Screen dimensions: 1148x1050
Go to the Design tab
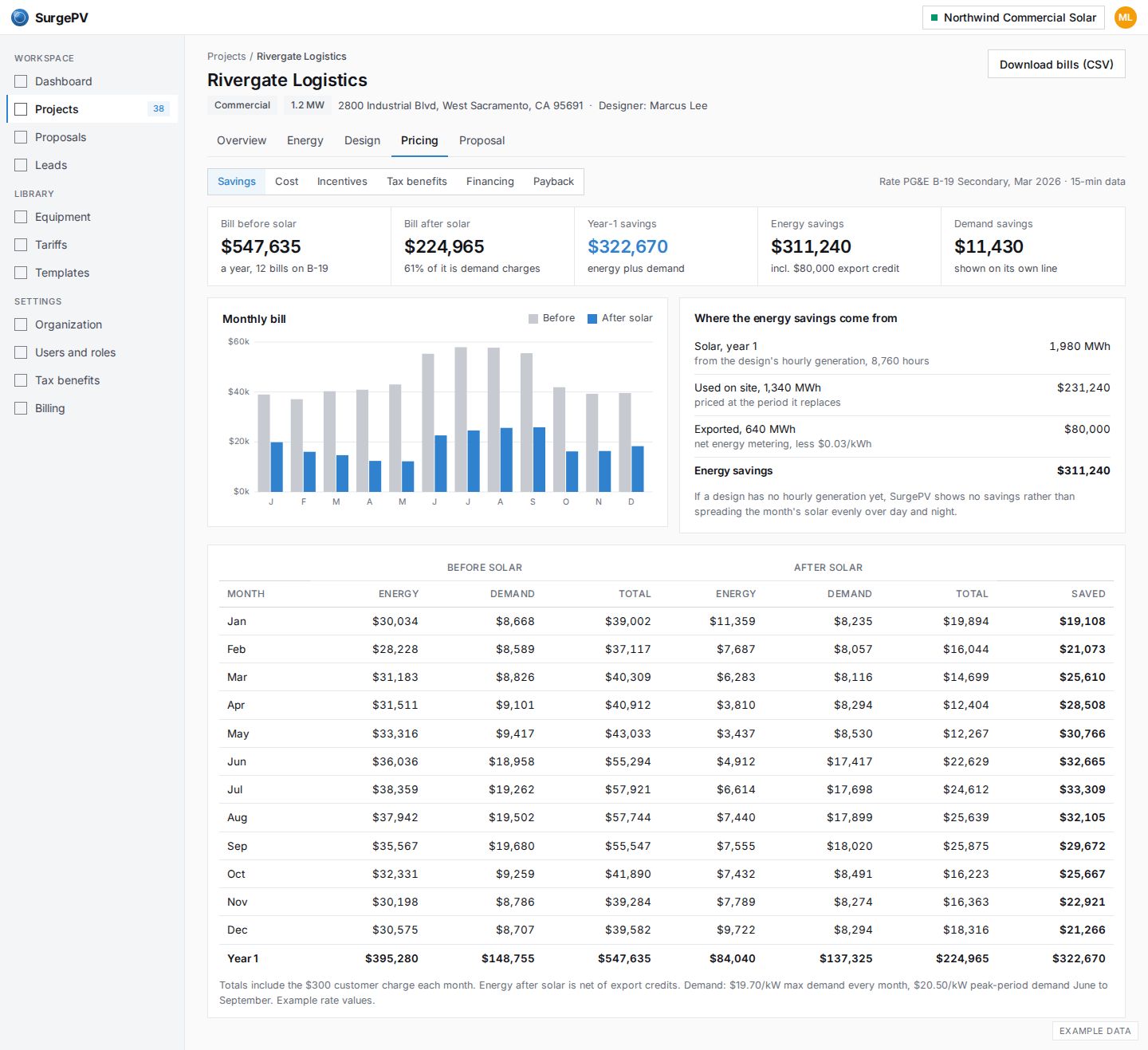pos(362,140)
